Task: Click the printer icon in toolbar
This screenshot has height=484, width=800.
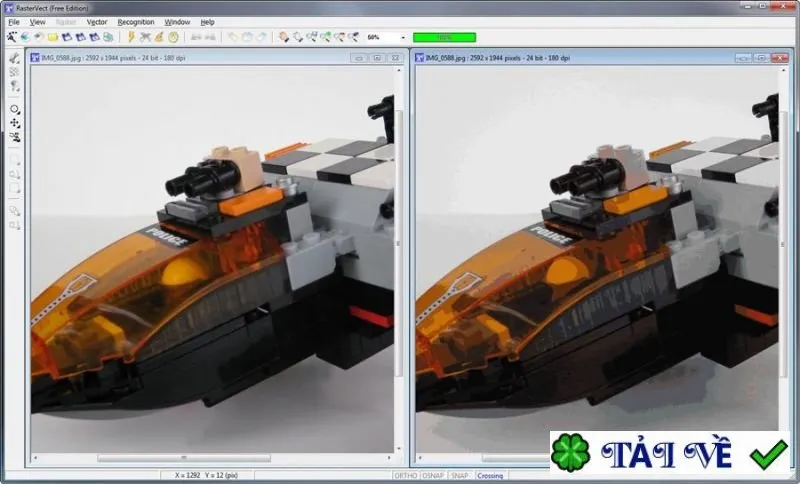Action: click(x=108, y=37)
